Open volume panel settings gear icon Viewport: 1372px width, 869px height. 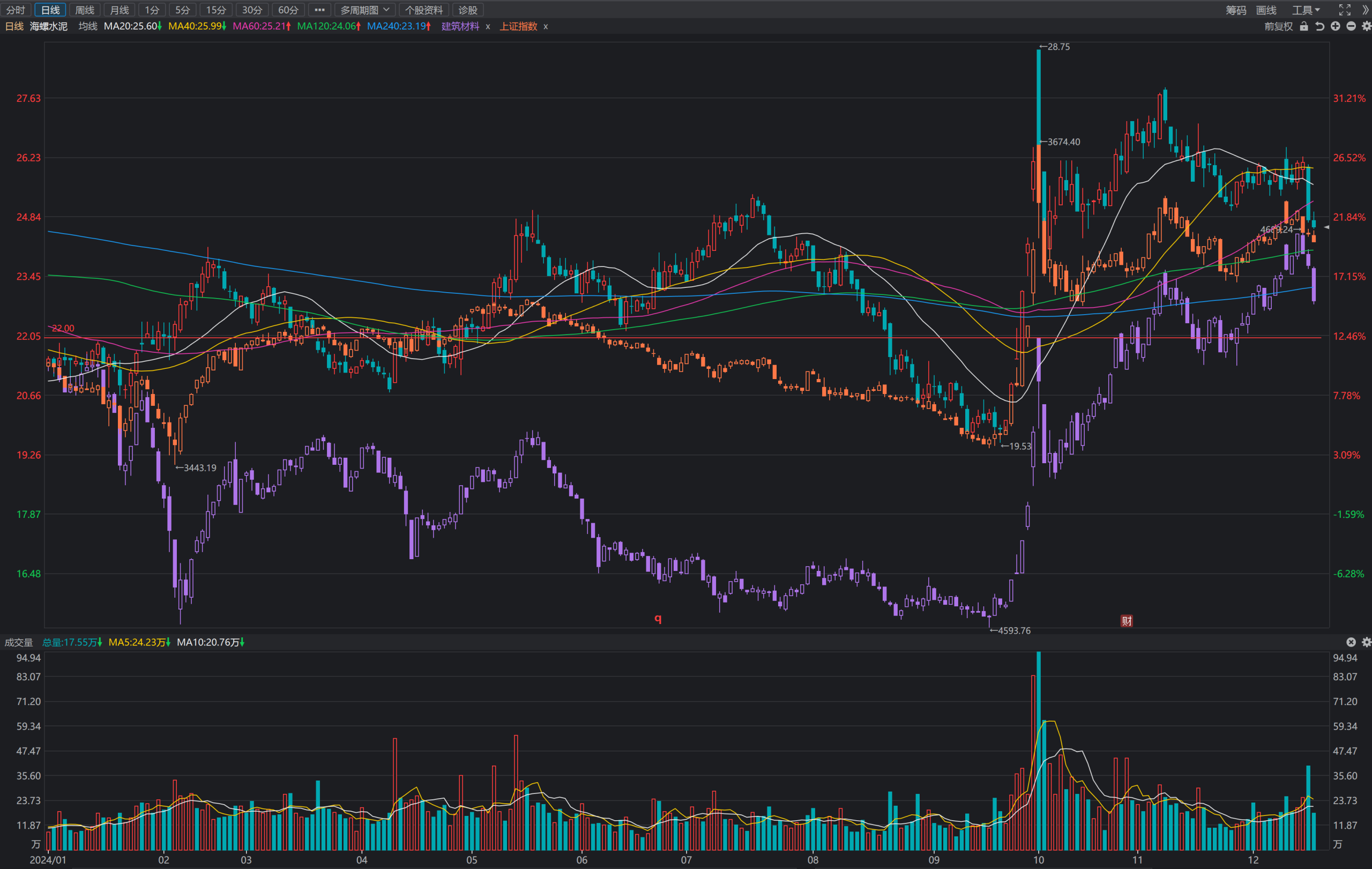[x=1366, y=642]
